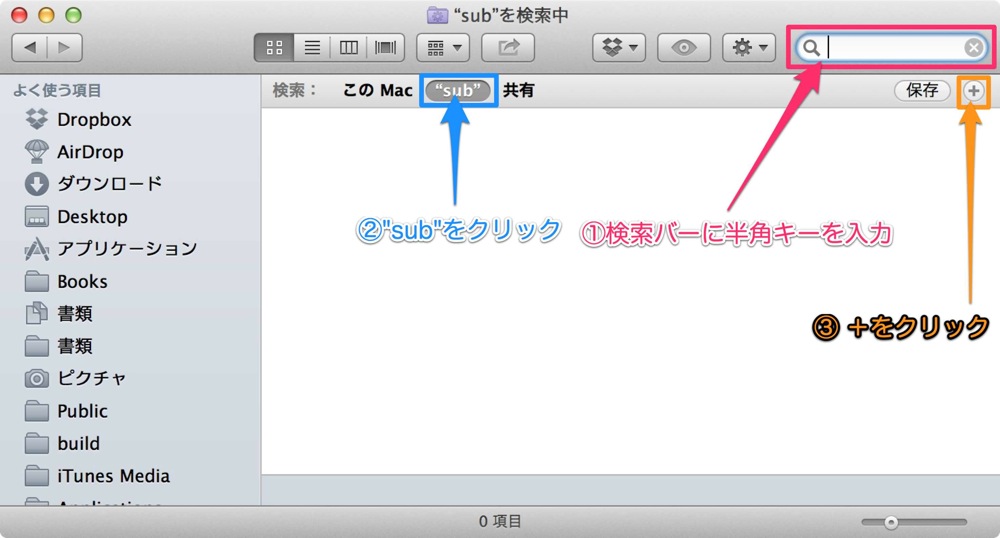Click the green zoom window button

coord(73,15)
